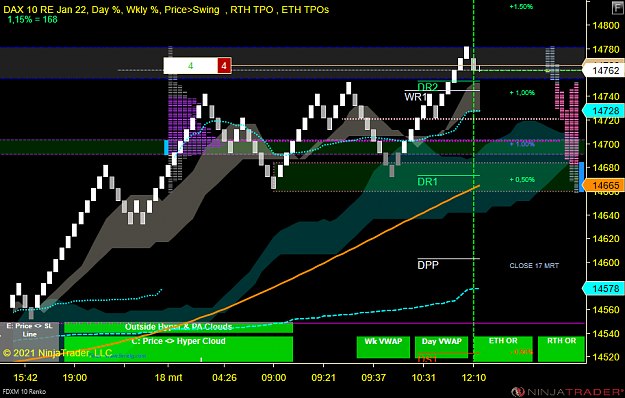The width and height of the screenshot is (625, 398).
Task: Click the green +0,50% level label
Action: coord(522,180)
